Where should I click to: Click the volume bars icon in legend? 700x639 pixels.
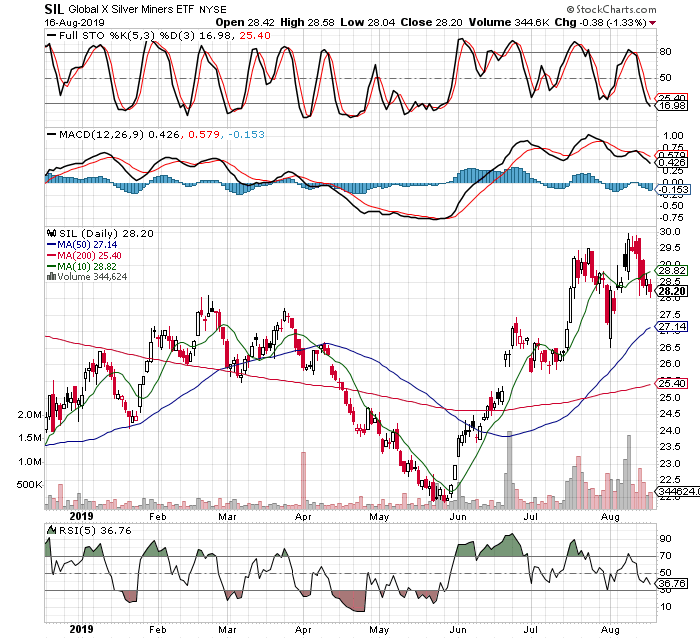point(51,276)
